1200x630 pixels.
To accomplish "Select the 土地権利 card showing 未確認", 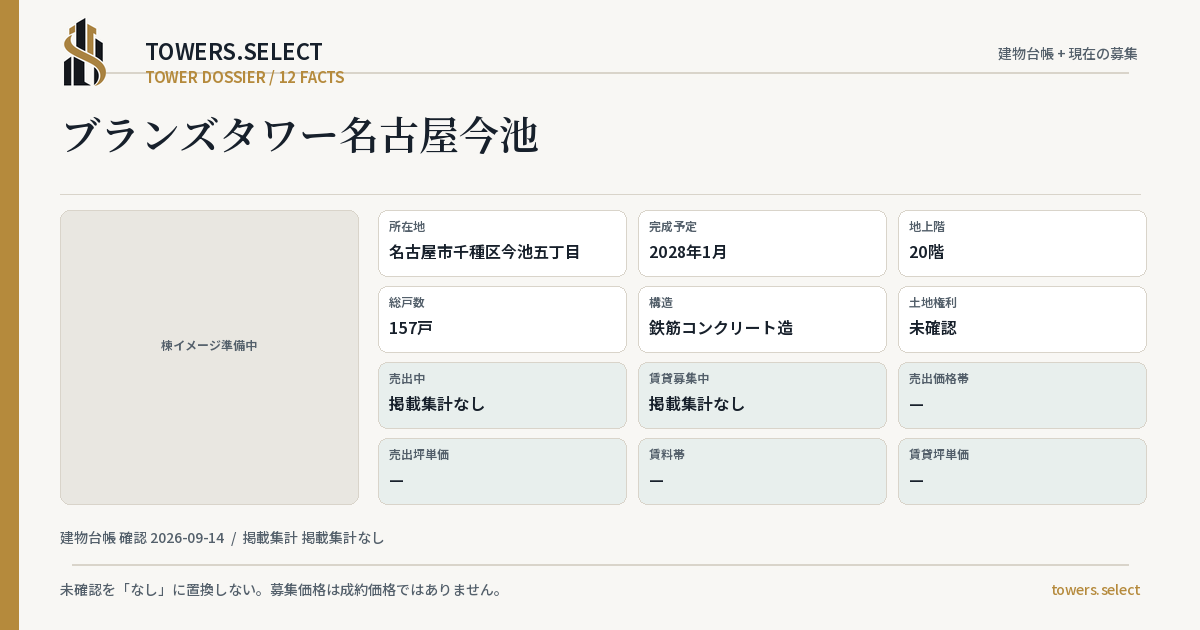I will point(1022,319).
